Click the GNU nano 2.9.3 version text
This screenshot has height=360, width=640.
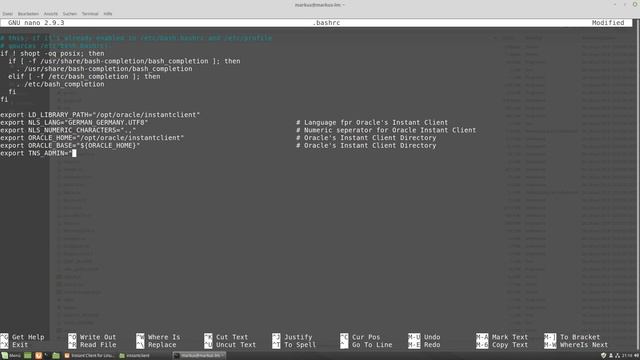coord(36,23)
